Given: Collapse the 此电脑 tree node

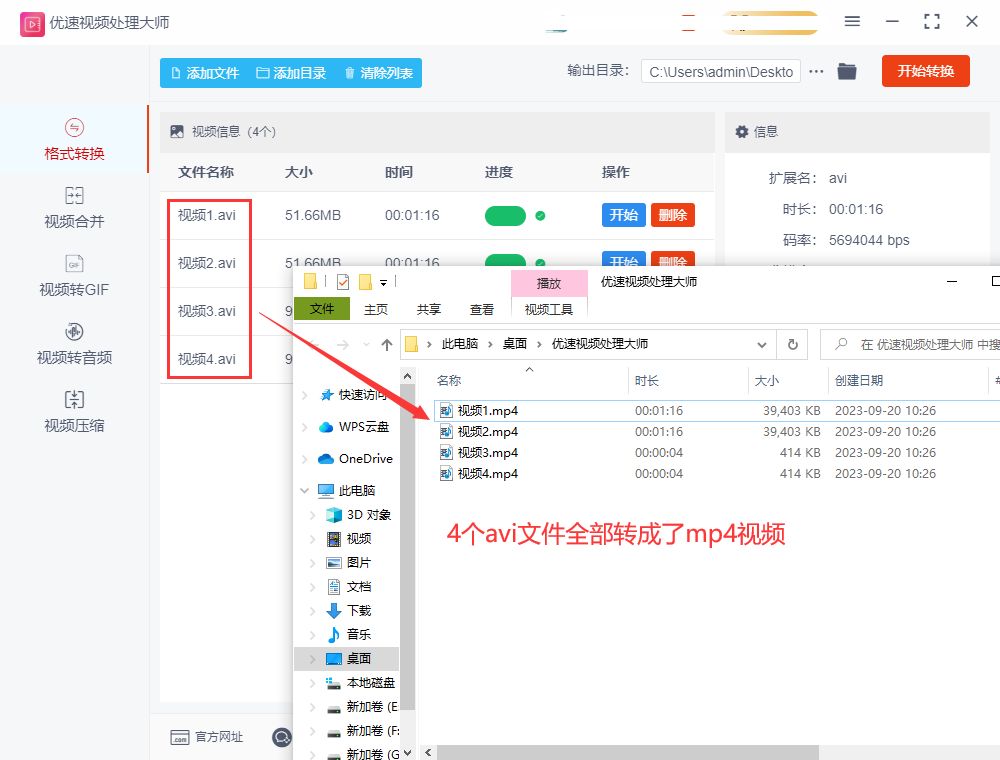Looking at the screenshot, I should coord(305,490).
